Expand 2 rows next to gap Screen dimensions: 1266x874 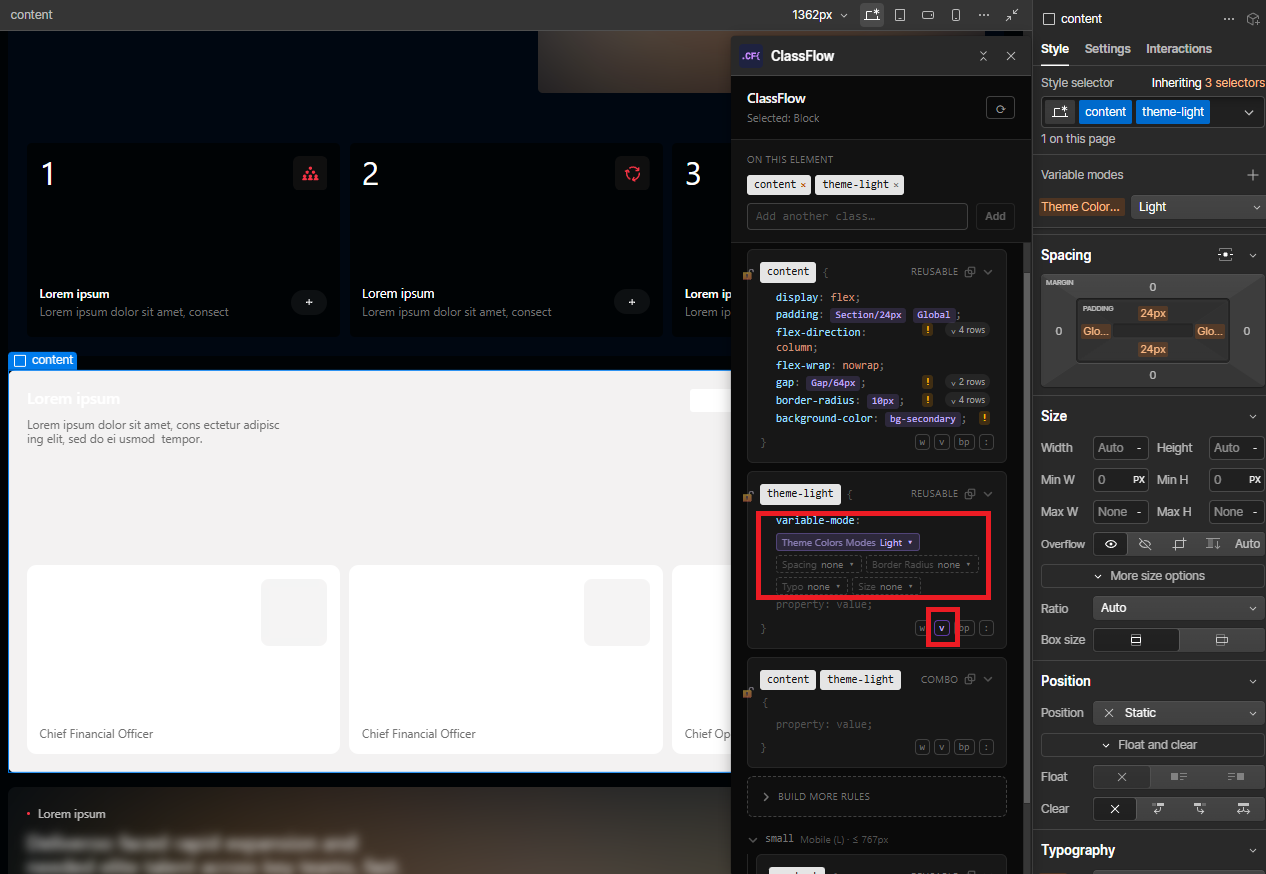pos(966,382)
